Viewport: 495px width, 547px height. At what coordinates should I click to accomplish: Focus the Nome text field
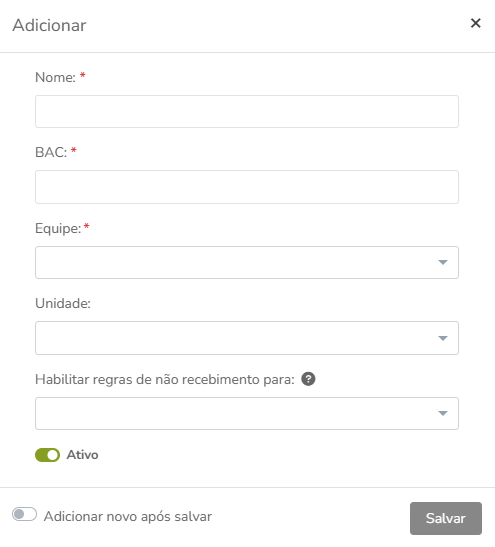247,112
